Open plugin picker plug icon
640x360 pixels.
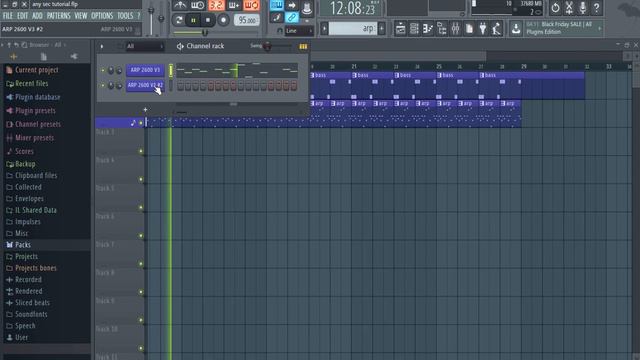click(x=483, y=29)
